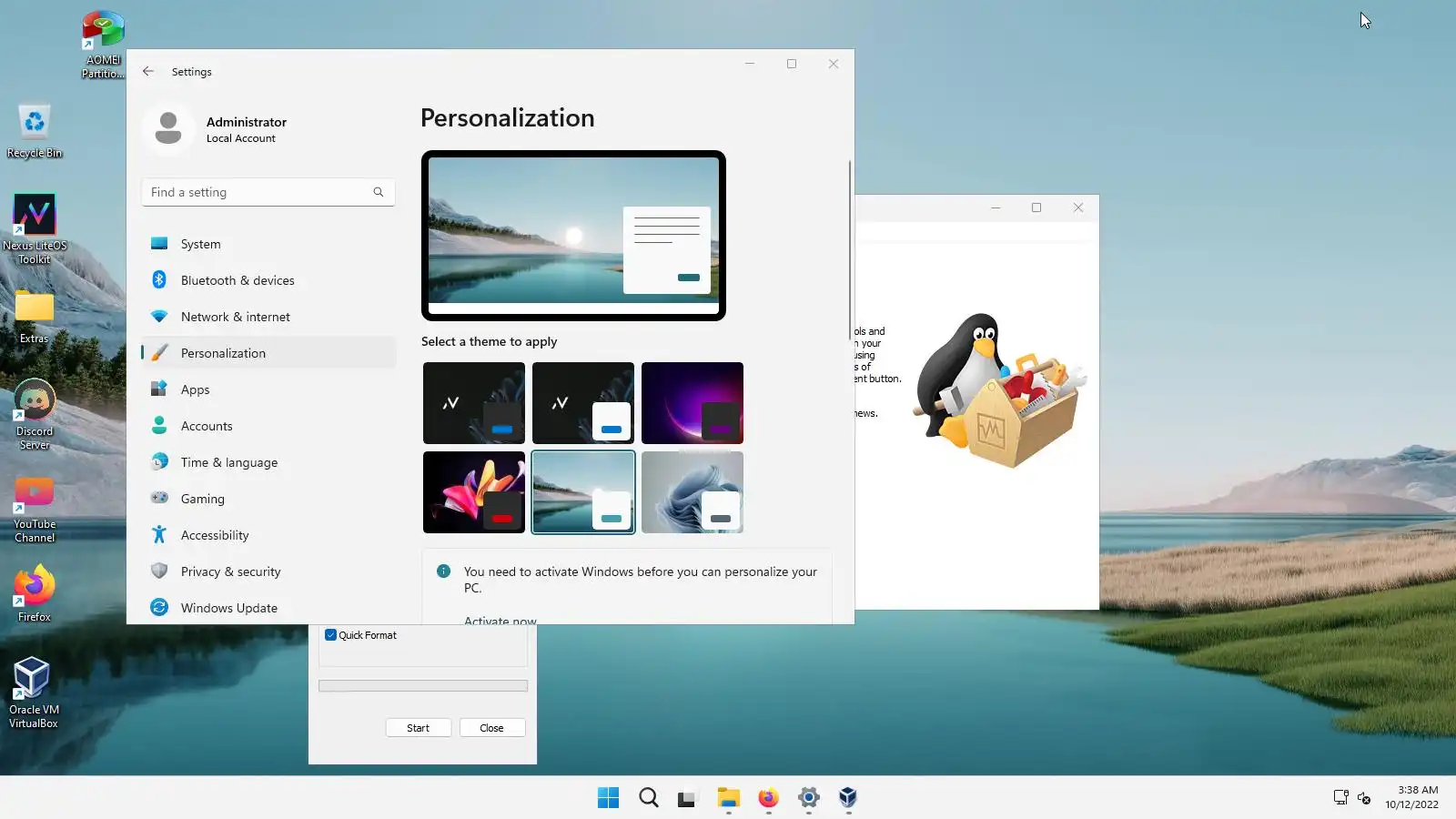This screenshot has height=819, width=1456.
Task: Open Windows Update in the sidebar
Action: 268,608
